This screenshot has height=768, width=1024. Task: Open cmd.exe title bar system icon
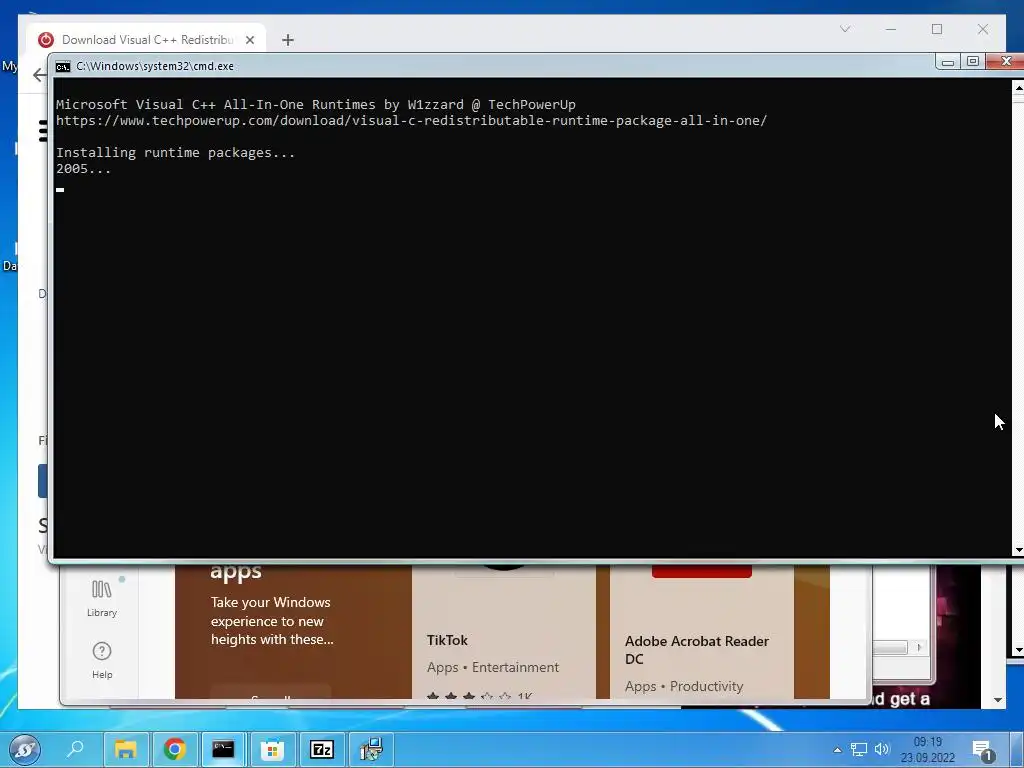[63, 66]
